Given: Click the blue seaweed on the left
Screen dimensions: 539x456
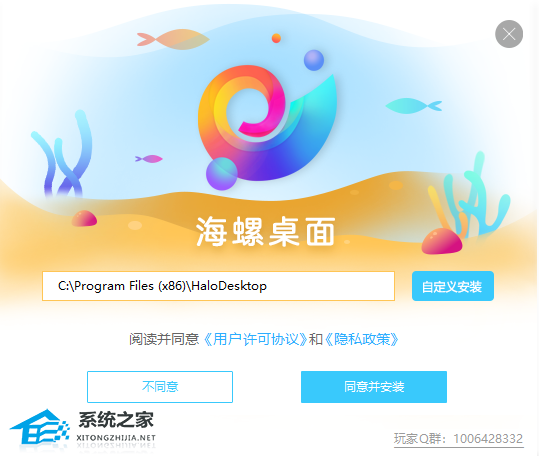Looking at the screenshot, I should (x=63, y=154).
